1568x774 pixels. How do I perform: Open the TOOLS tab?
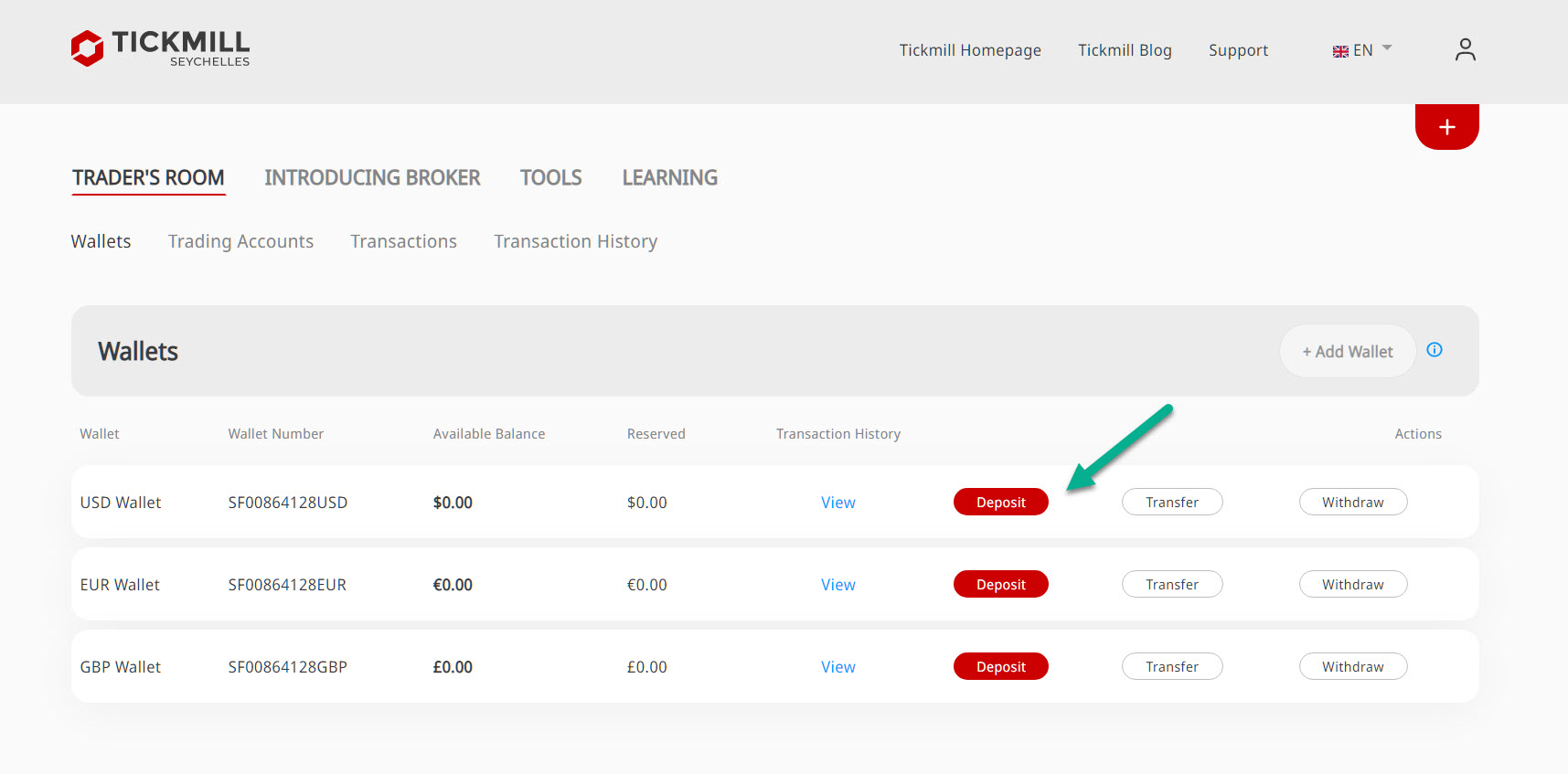coord(551,178)
